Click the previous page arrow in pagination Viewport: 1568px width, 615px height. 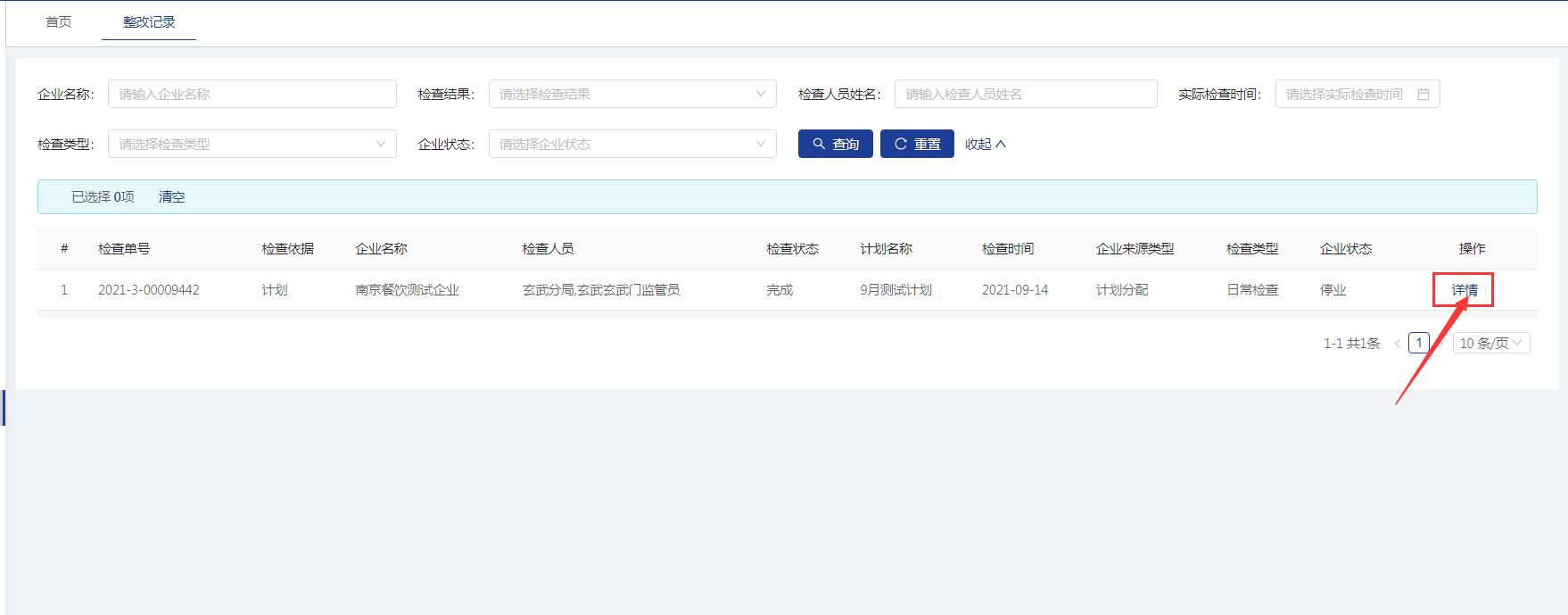tap(1397, 344)
